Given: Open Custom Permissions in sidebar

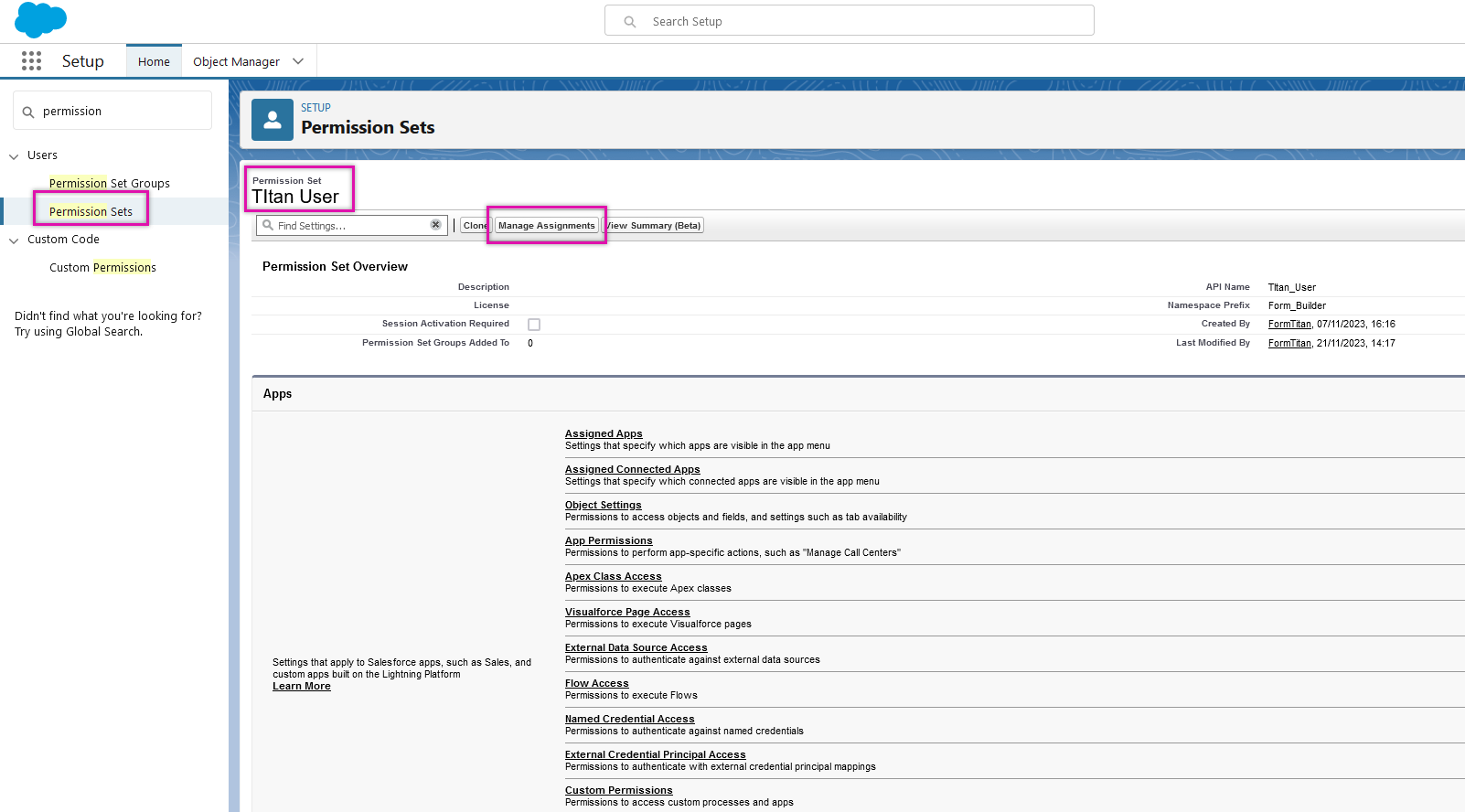Looking at the screenshot, I should click(x=102, y=267).
